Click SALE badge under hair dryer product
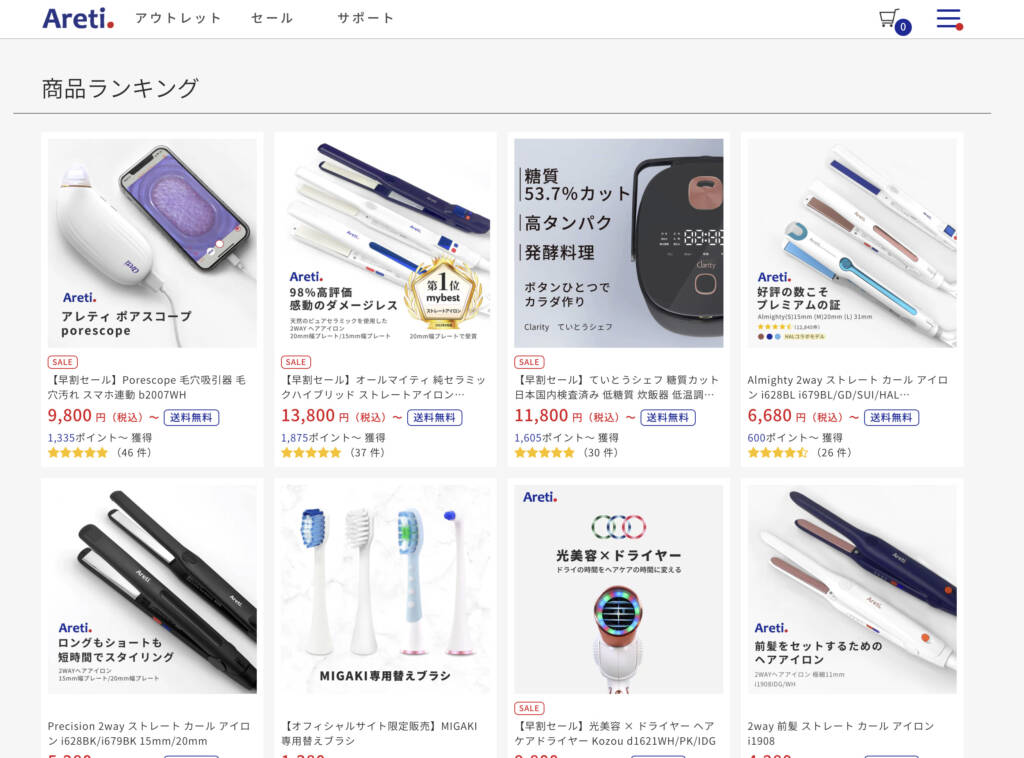Viewport: 1024px width, 758px height. [x=529, y=708]
